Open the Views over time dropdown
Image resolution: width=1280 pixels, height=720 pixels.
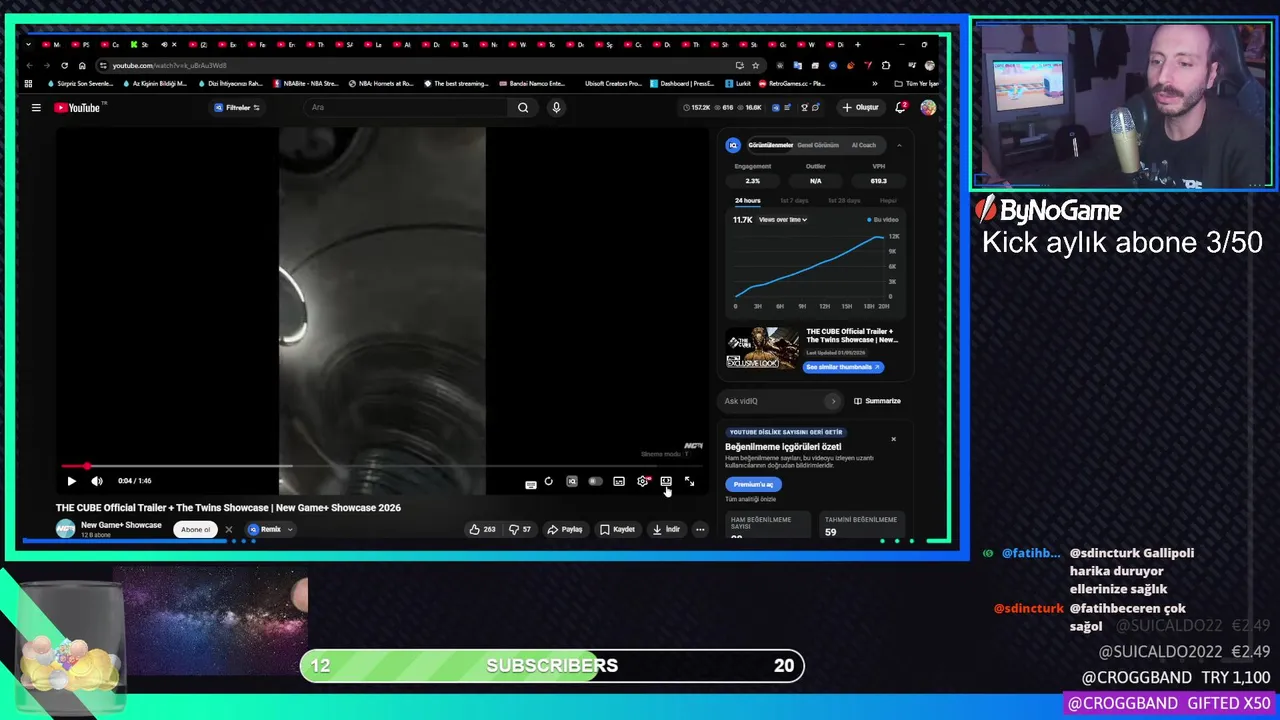coord(783,220)
